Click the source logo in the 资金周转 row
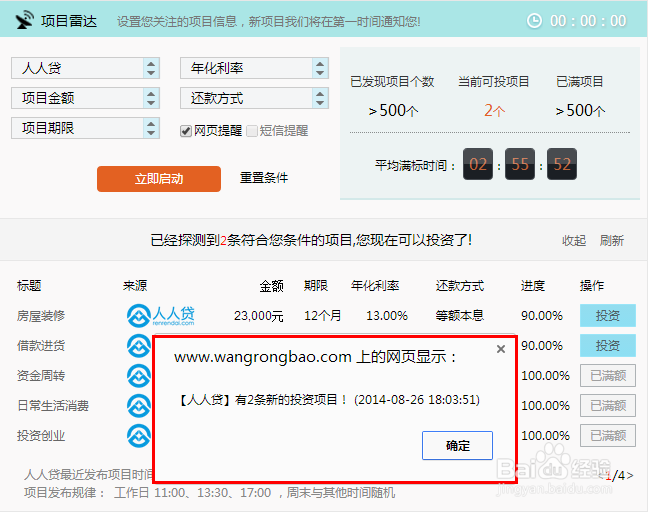This screenshot has height=512, width=648. pyautogui.click(x=139, y=376)
